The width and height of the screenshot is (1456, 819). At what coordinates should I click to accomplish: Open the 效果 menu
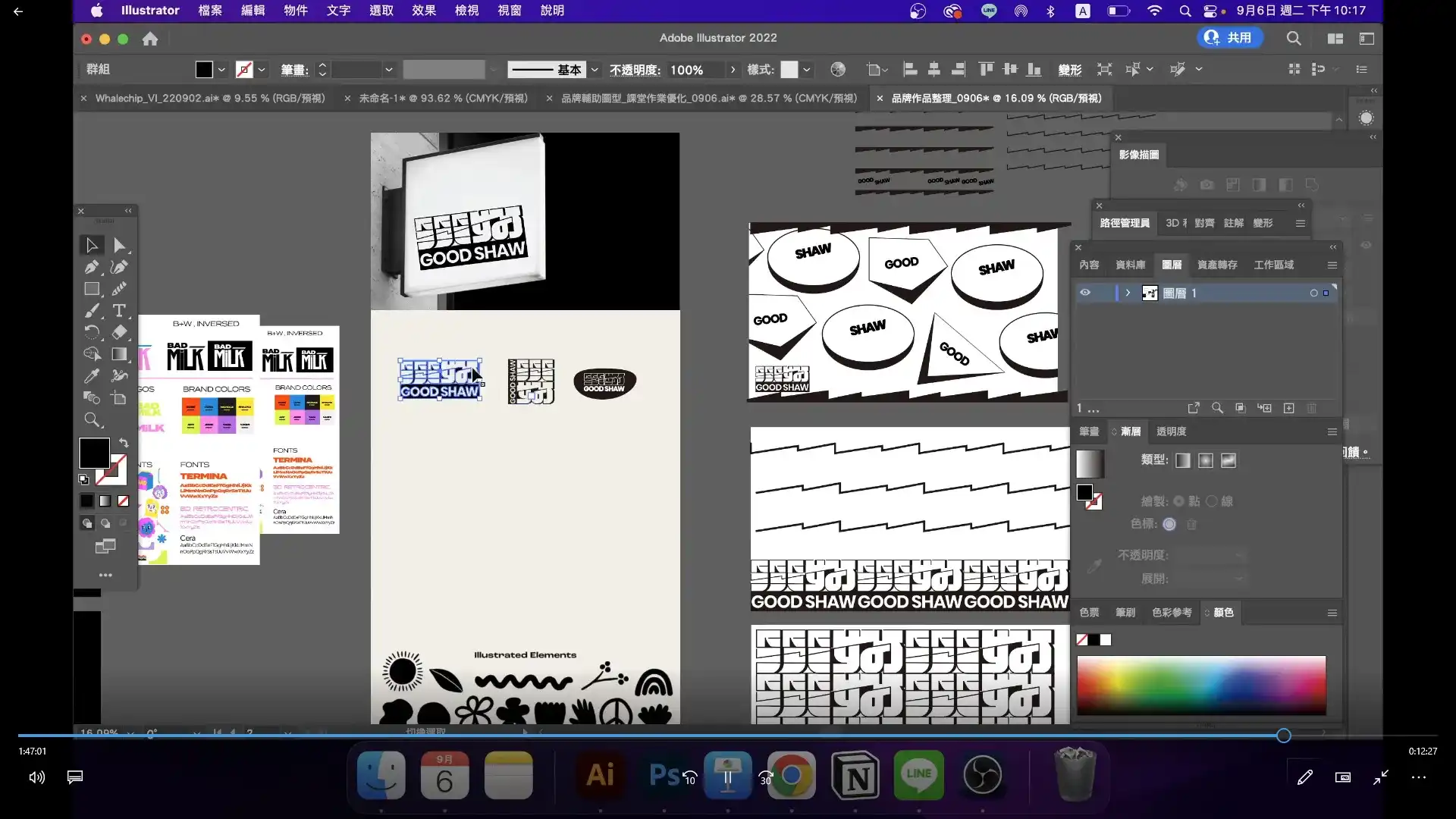[424, 11]
